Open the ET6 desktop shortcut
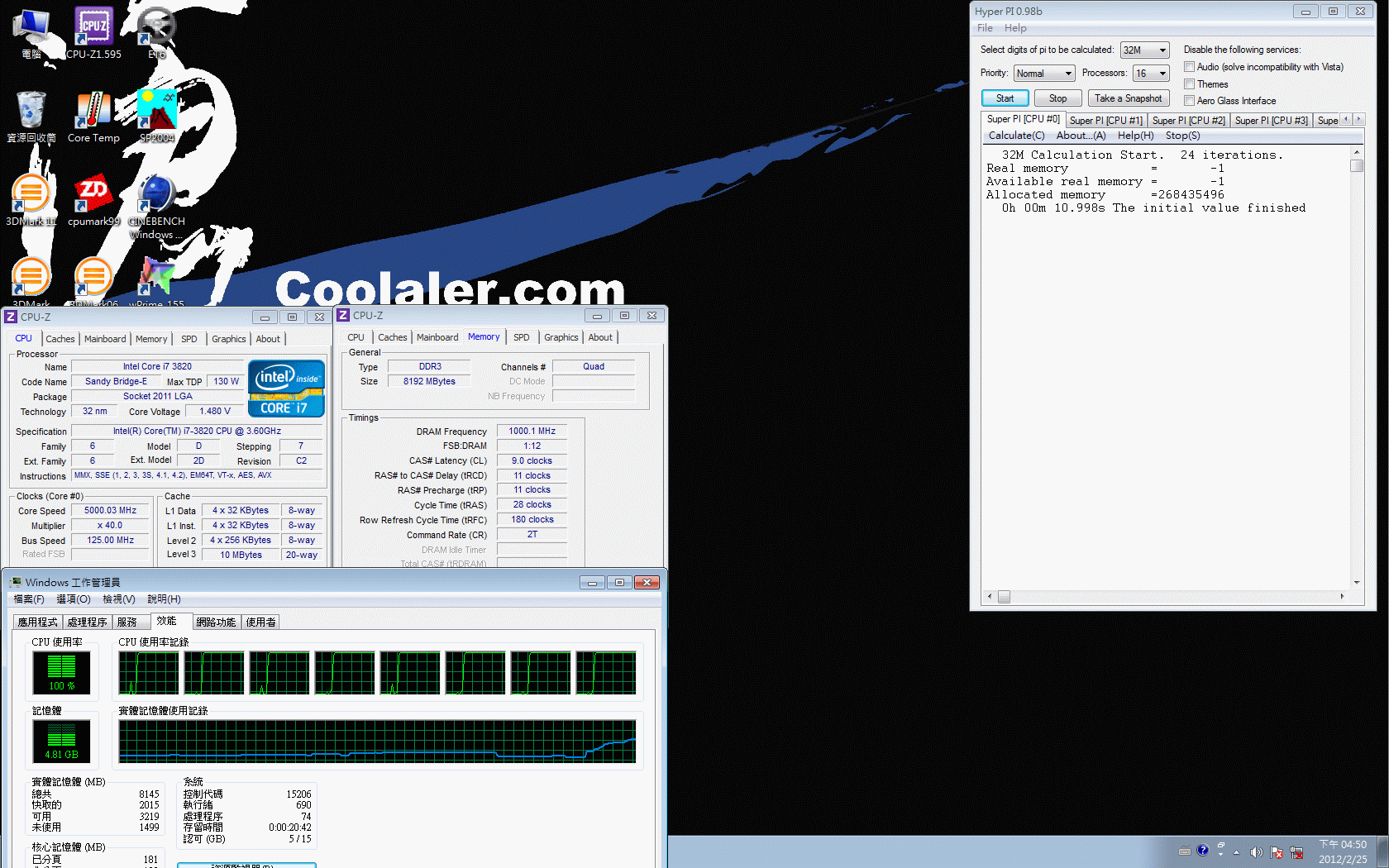1389x868 pixels. pos(156,33)
